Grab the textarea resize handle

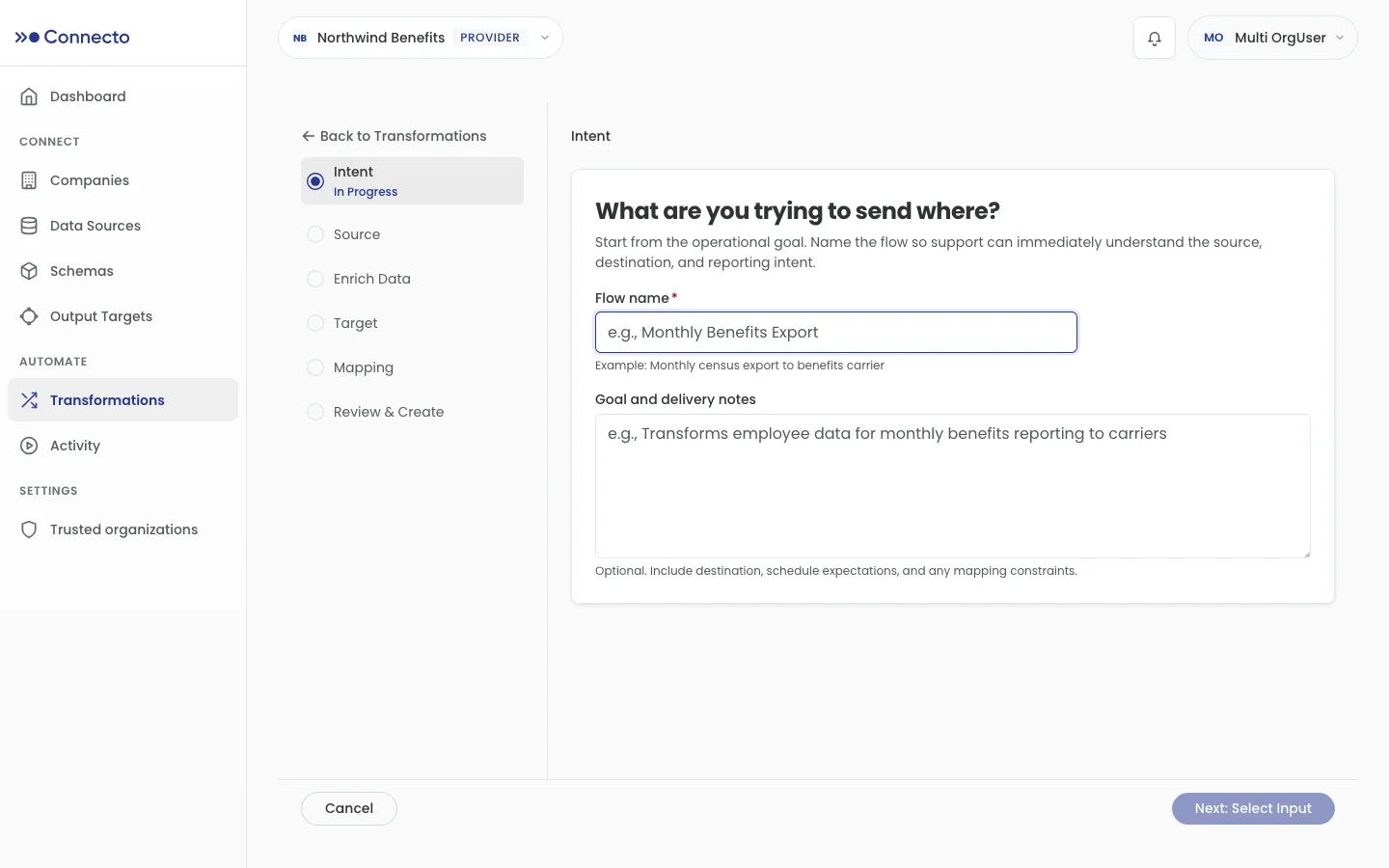[x=1306, y=554]
